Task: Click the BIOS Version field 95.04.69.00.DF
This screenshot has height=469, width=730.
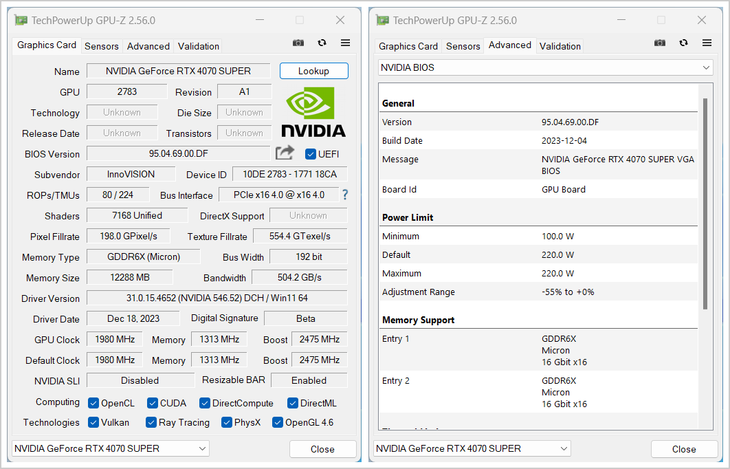Action: click(178, 153)
